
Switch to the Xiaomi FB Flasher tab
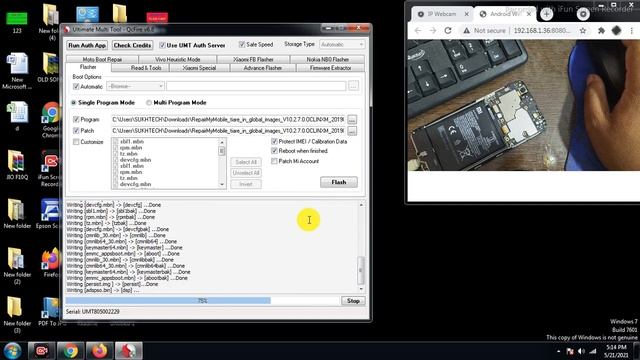253,59
